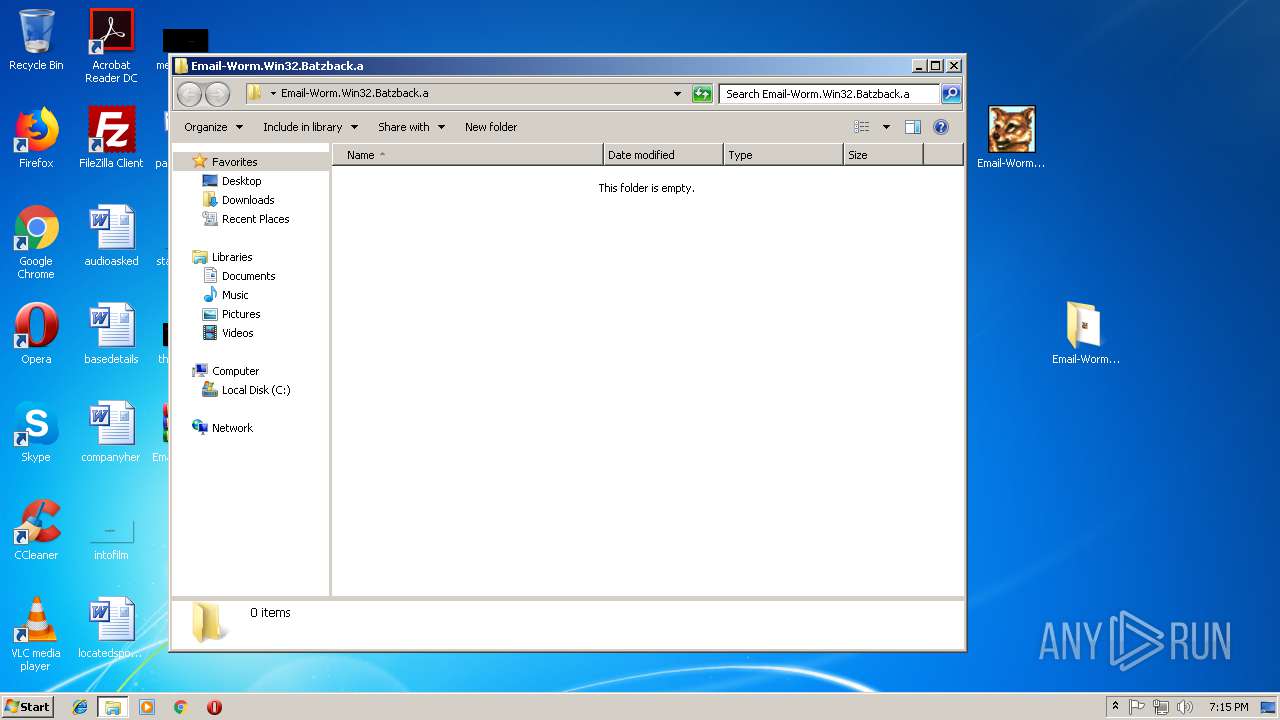
Task: Open network tray icon
Action: (x=1161, y=707)
